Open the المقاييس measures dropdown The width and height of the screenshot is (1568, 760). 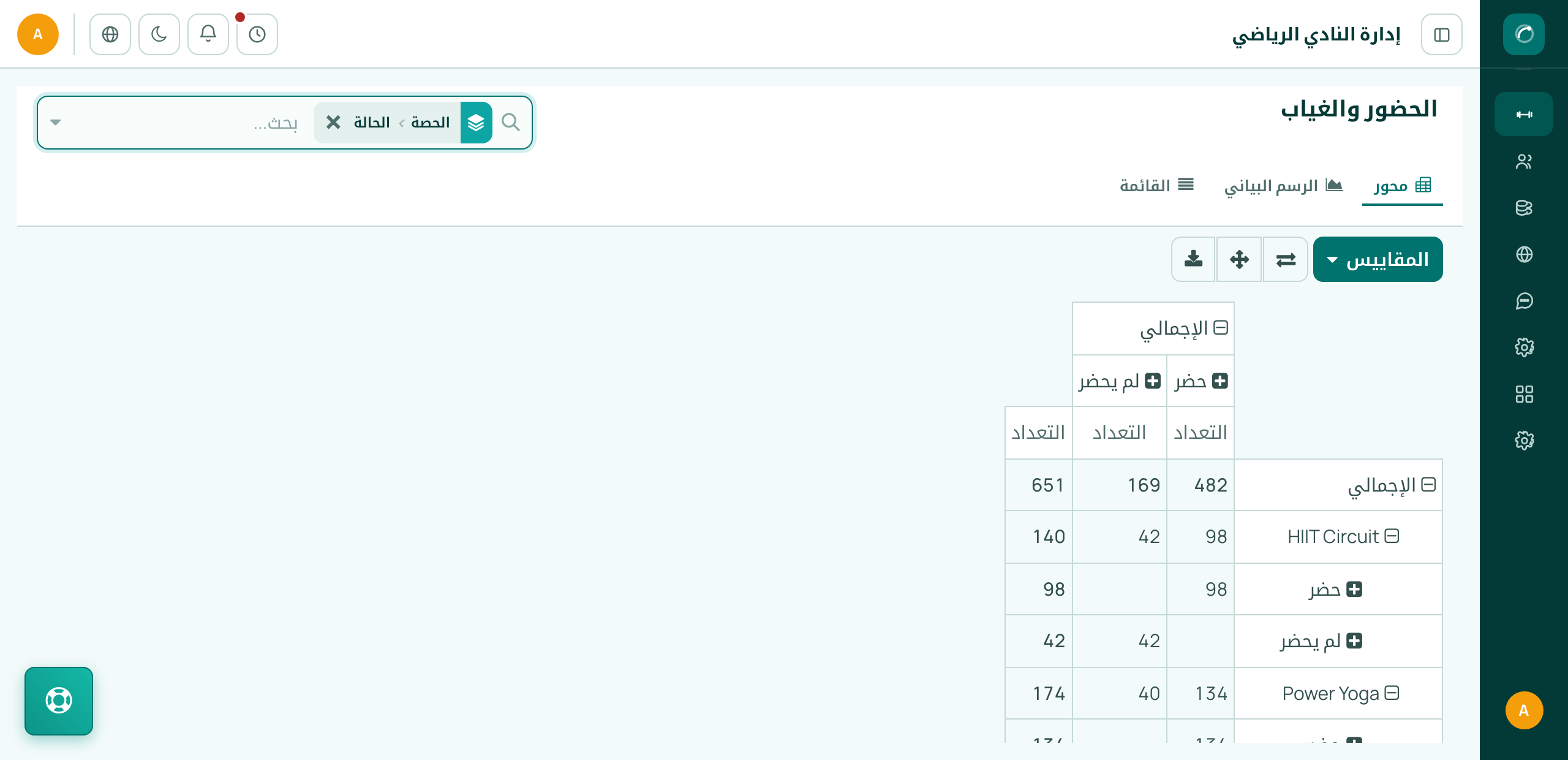[1378, 259]
